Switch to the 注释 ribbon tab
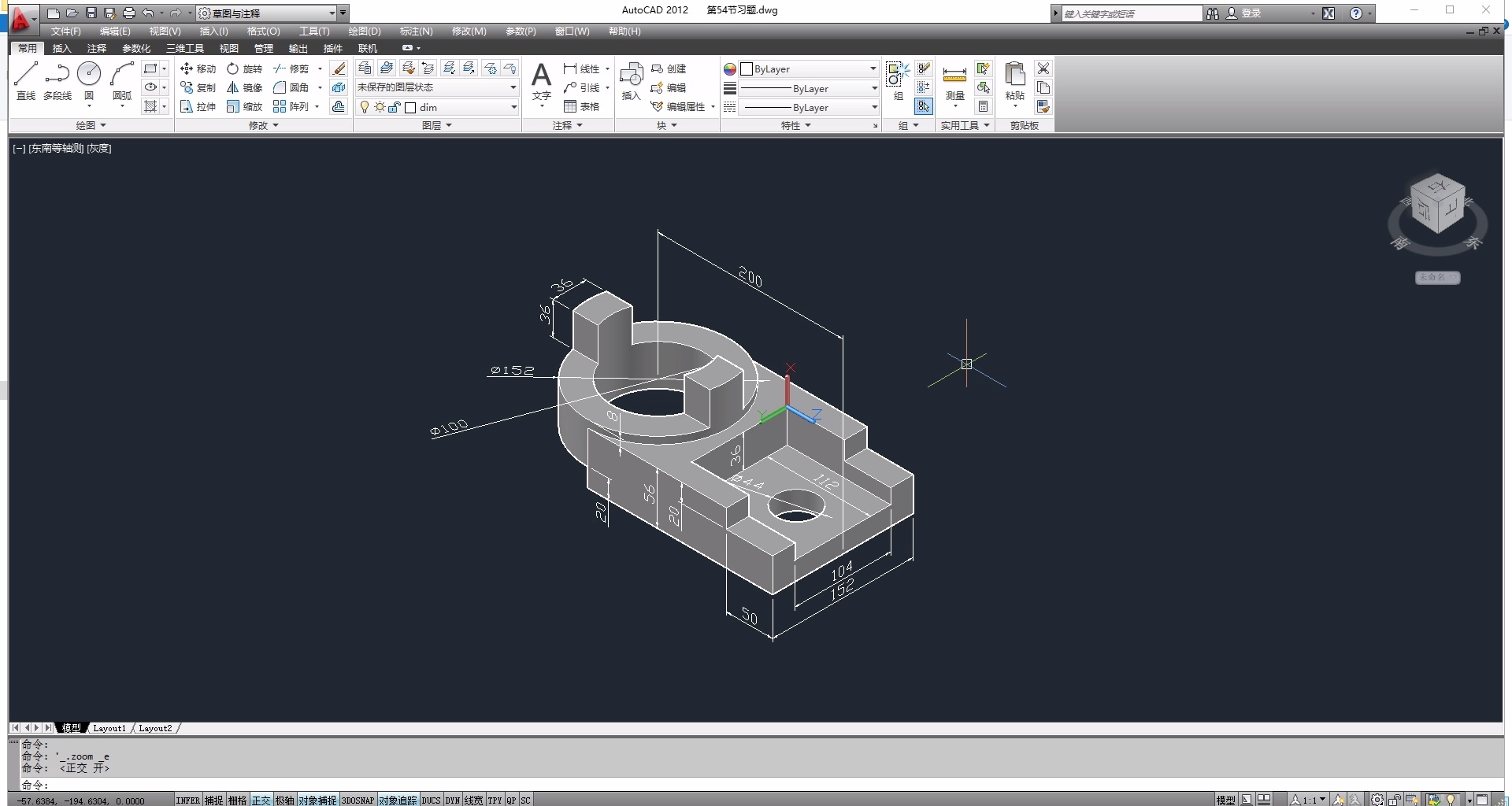Viewport: 1512px width, 806px height. [x=96, y=49]
